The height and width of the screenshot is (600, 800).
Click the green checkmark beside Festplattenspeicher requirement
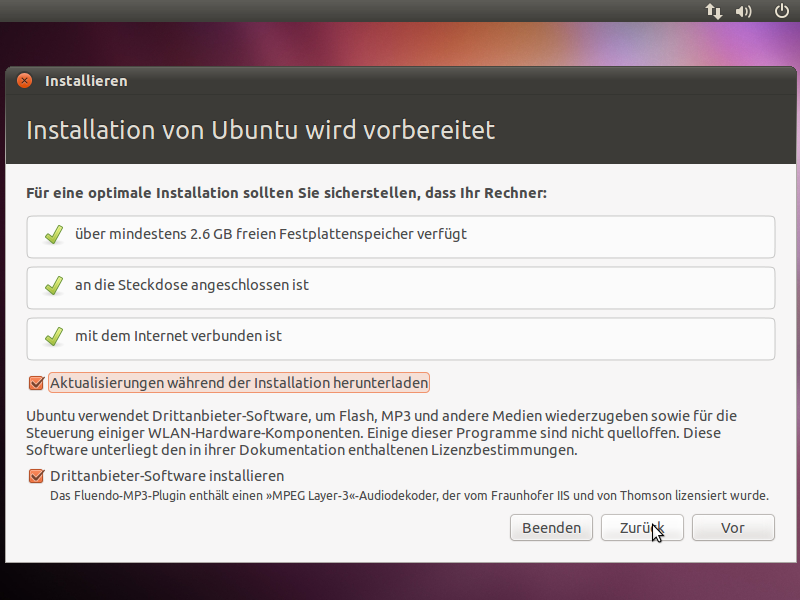coord(54,234)
